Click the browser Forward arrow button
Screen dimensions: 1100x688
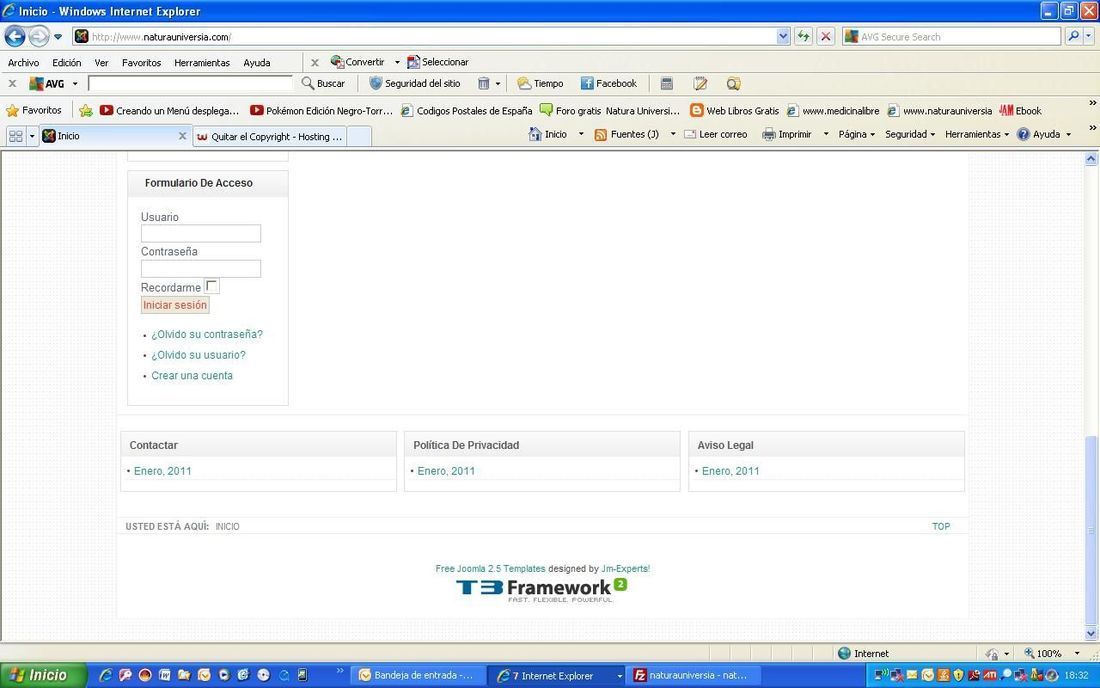[x=39, y=36]
